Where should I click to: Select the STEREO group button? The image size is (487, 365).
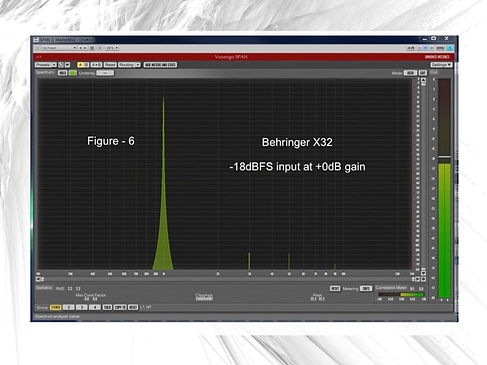55,307
